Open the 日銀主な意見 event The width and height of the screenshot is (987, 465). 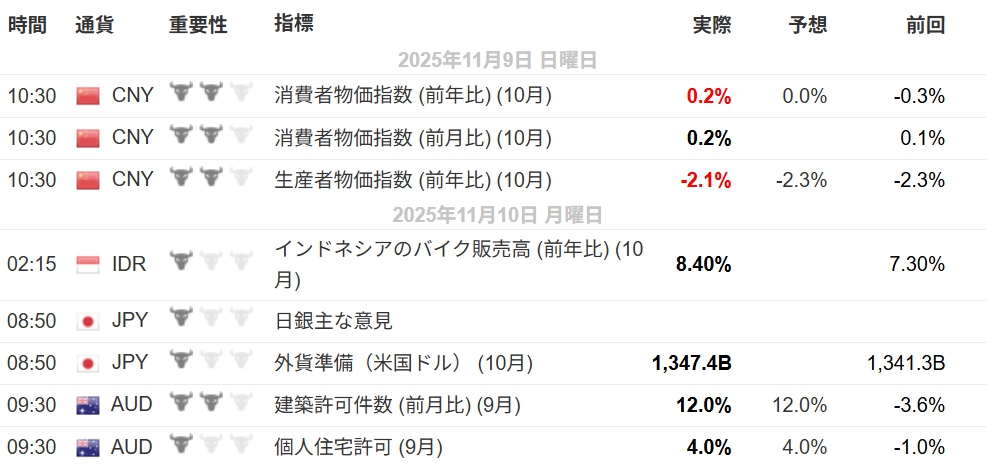(x=333, y=321)
